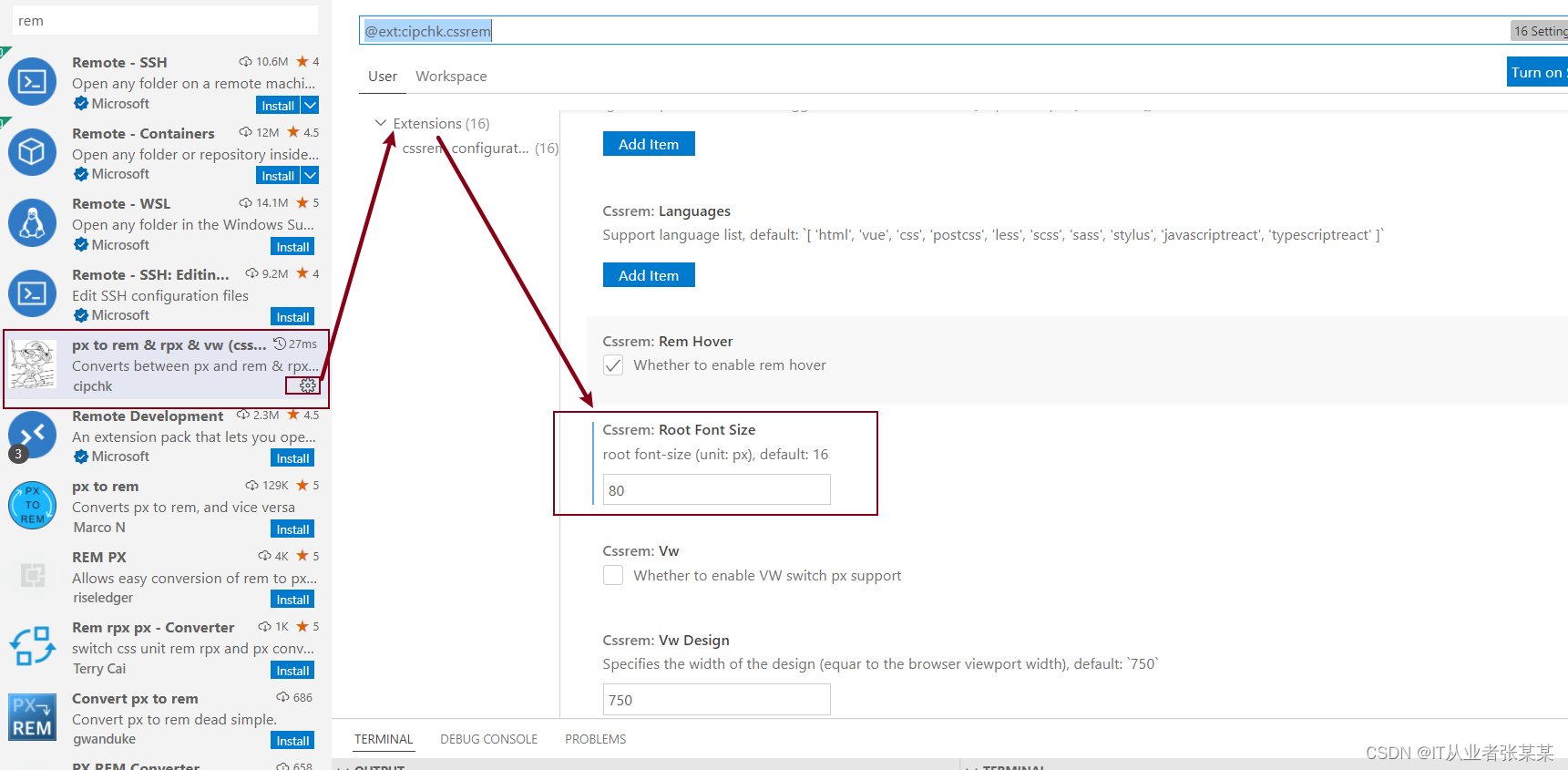Open the Rem rpx px Converter icon
The width and height of the screenshot is (1568, 770).
tap(32, 646)
